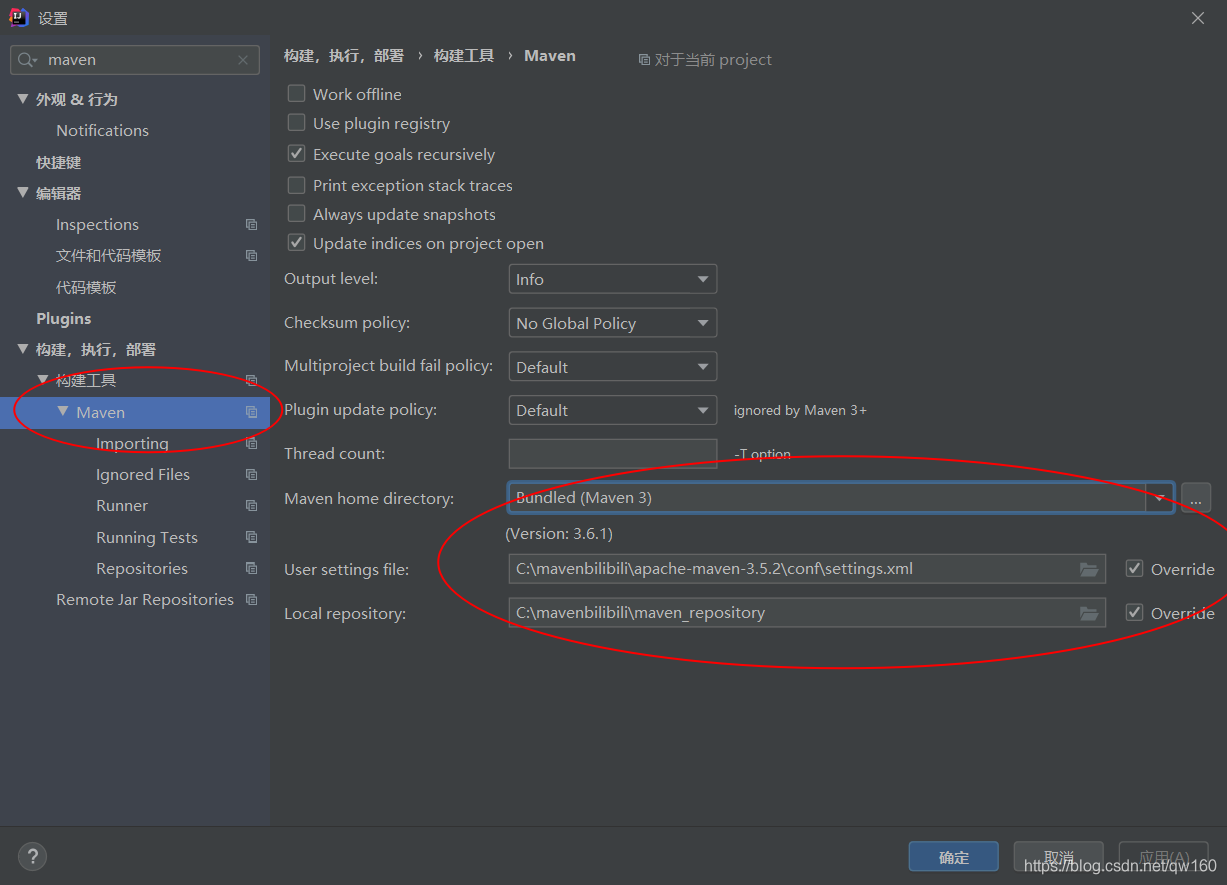Click 构建，执行，部署 breadcrumb
The height and width of the screenshot is (885, 1227).
point(344,56)
